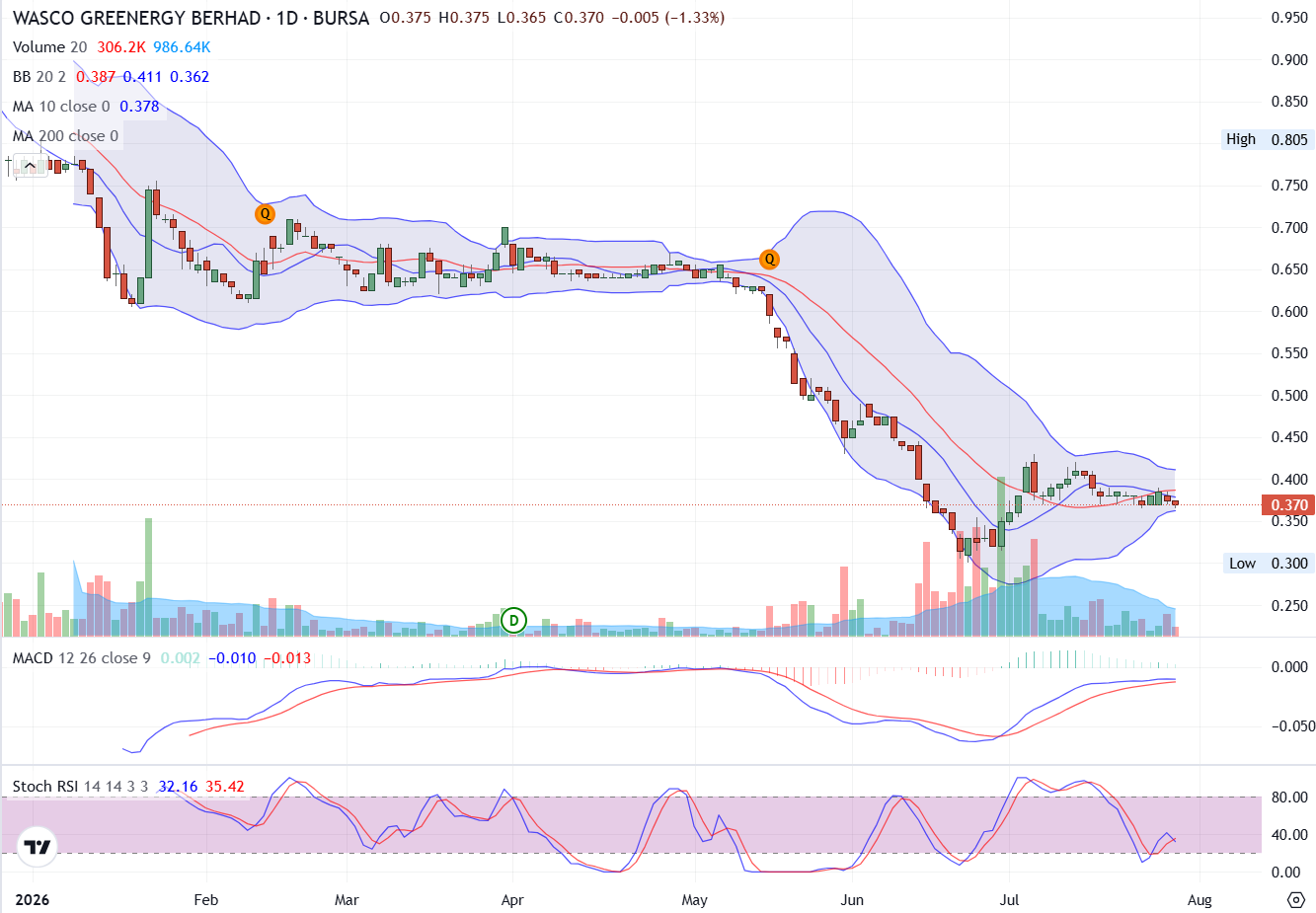1316x913 pixels.
Task: Select the Volume 20 indicator legend
Action: pyautogui.click(x=49, y=47)
